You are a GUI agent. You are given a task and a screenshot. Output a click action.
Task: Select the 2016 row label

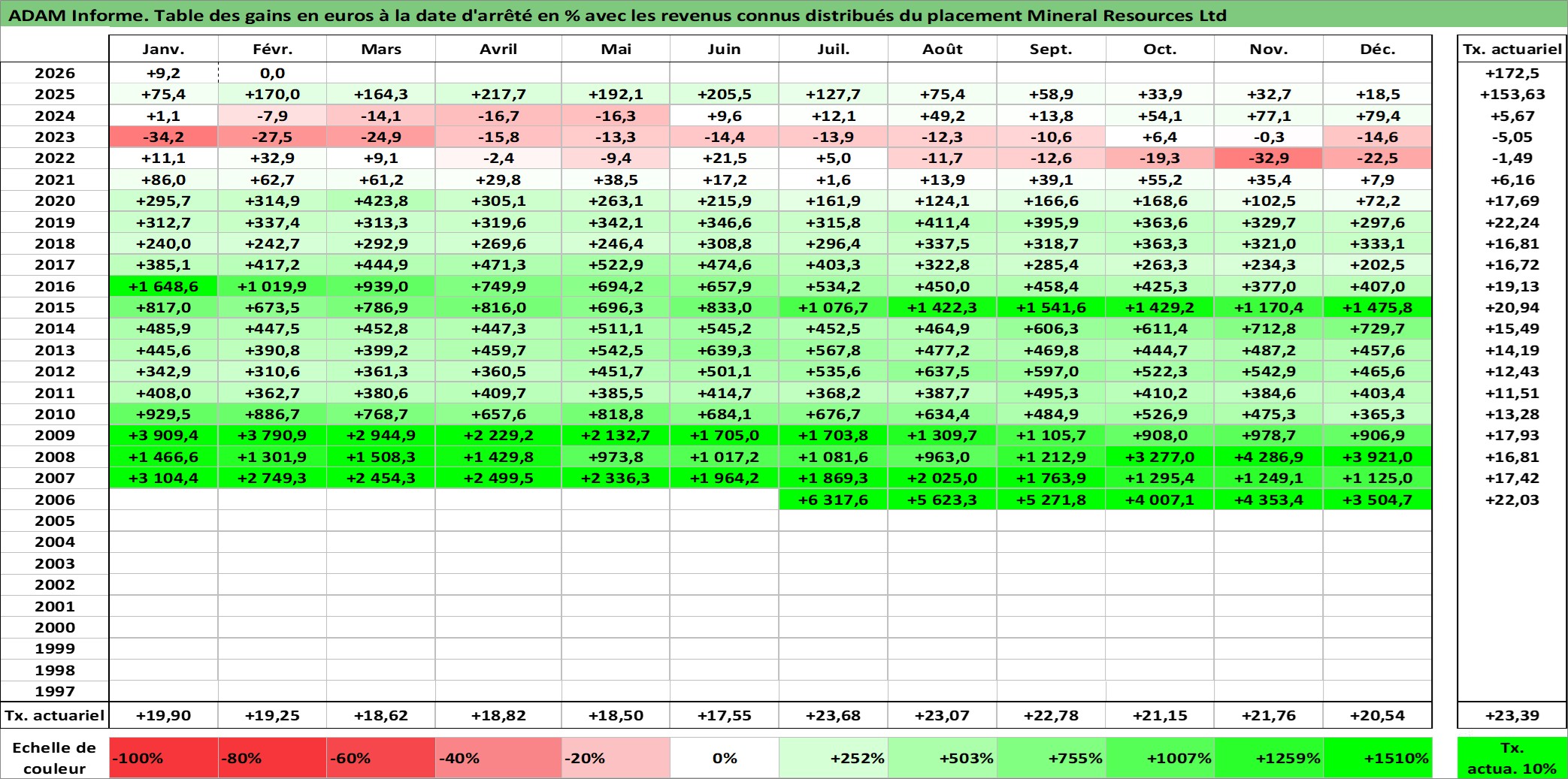coord(55,286)
